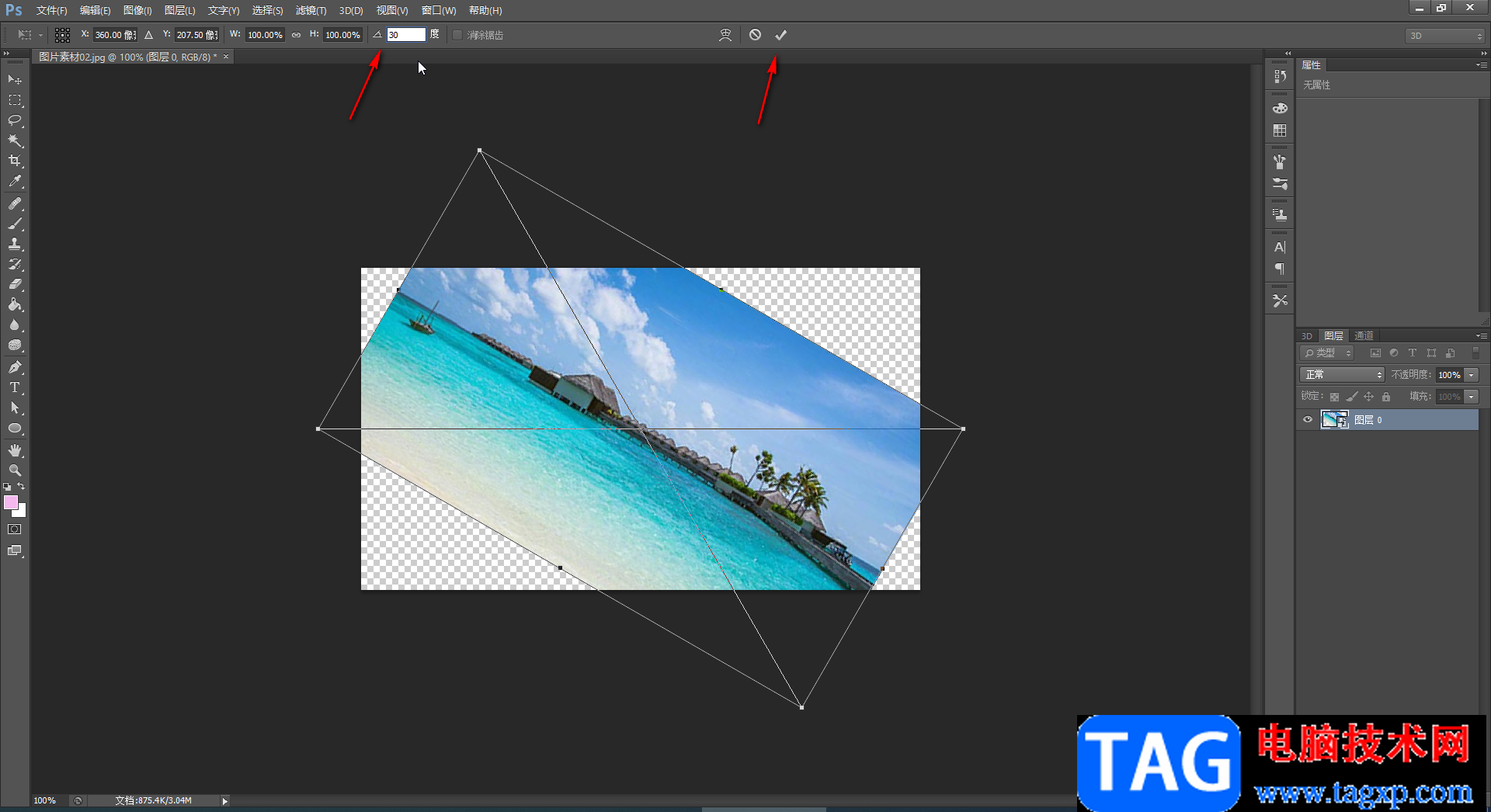Open the 图像(I) menu

tap(137, 10)
